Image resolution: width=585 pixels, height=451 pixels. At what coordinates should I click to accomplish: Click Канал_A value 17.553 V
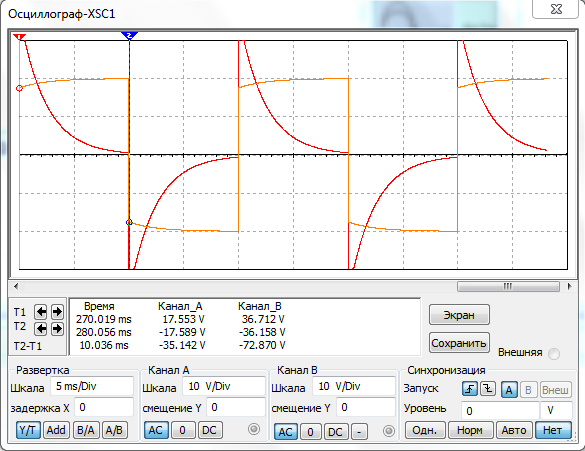click(x=184, y=319)
